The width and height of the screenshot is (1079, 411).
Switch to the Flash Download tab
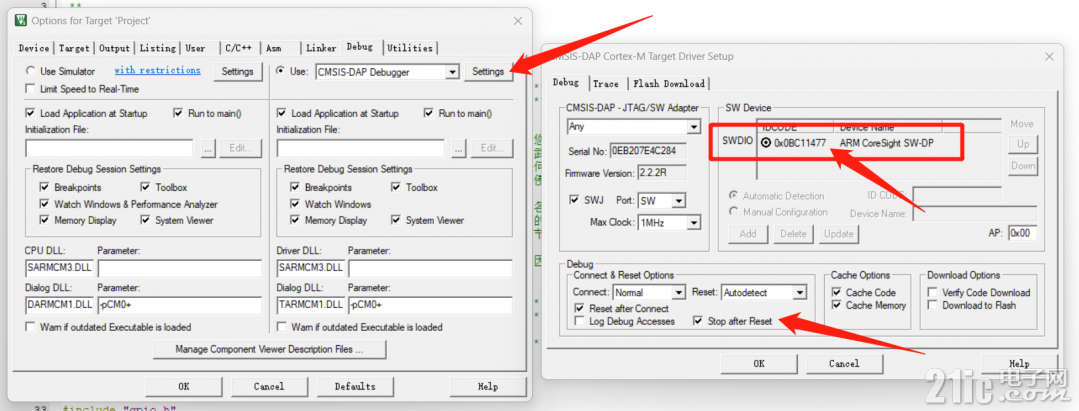coord(669,83)
